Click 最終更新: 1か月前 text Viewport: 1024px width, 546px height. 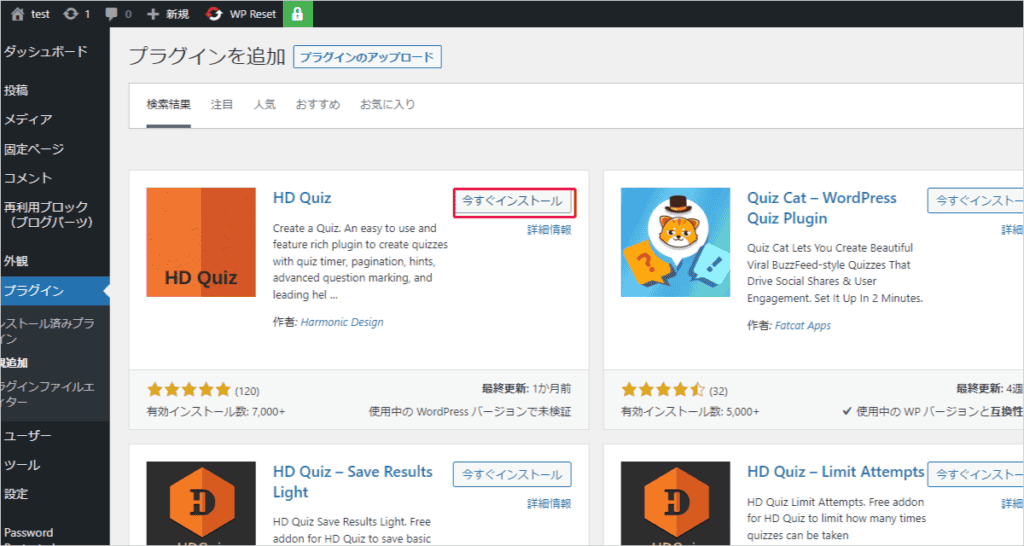pos(526,389)
